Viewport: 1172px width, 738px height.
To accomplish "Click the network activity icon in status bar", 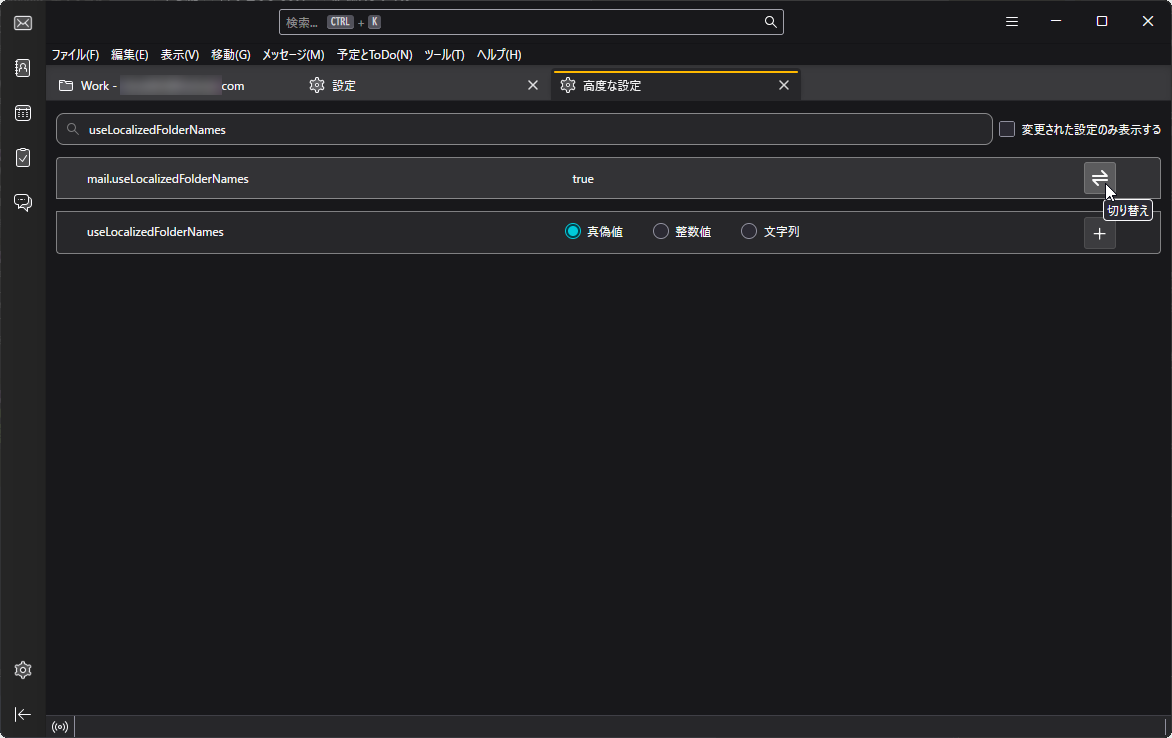I will point(59,726).
